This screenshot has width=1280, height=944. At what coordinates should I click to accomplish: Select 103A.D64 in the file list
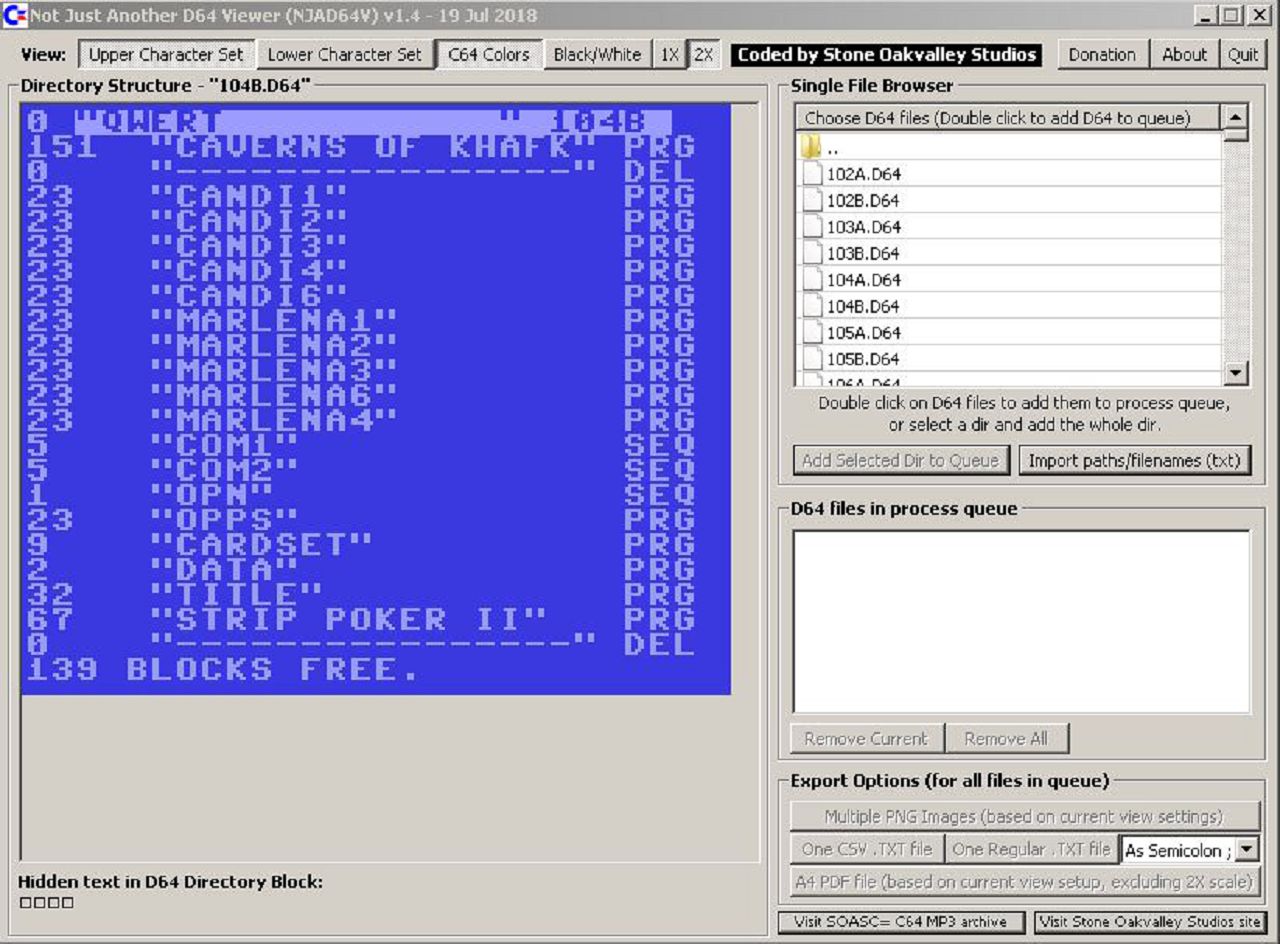tap(863, 227)
